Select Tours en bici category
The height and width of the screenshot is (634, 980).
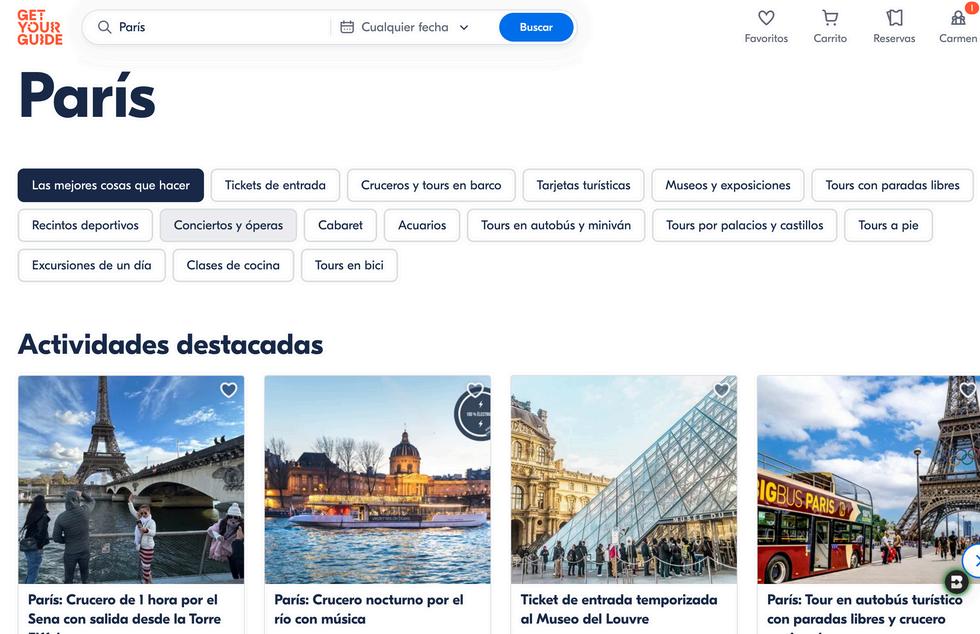349,265
